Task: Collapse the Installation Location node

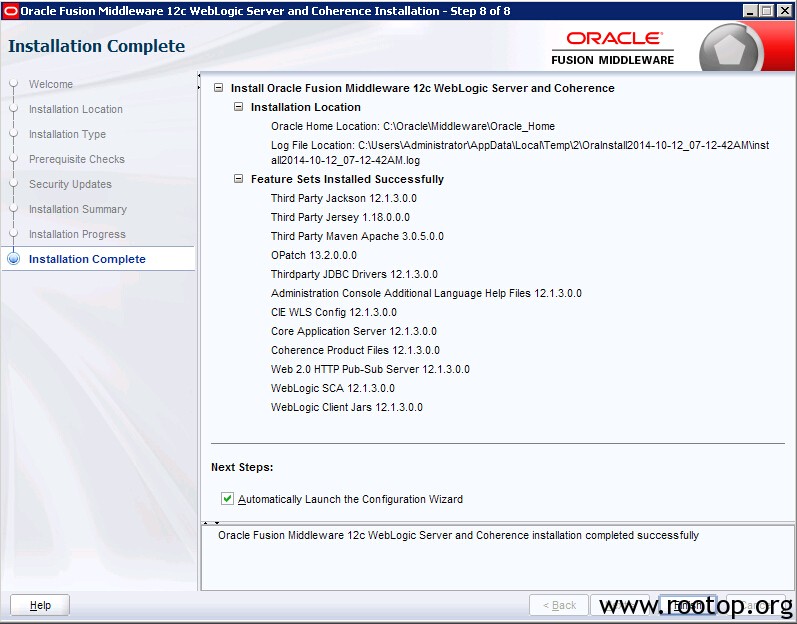Action: point(238,107)
